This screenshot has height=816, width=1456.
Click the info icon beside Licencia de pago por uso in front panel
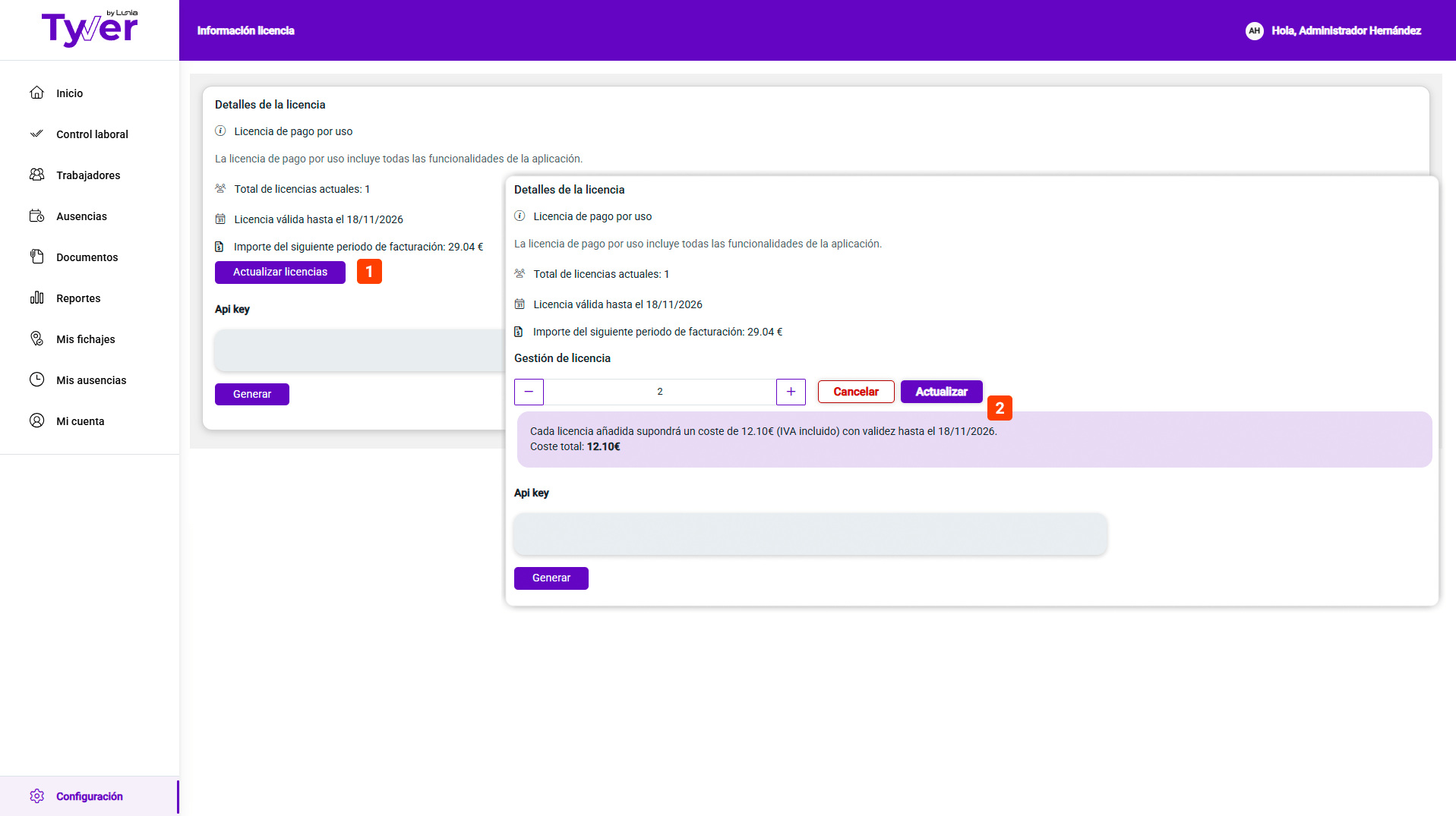(520, 216)
